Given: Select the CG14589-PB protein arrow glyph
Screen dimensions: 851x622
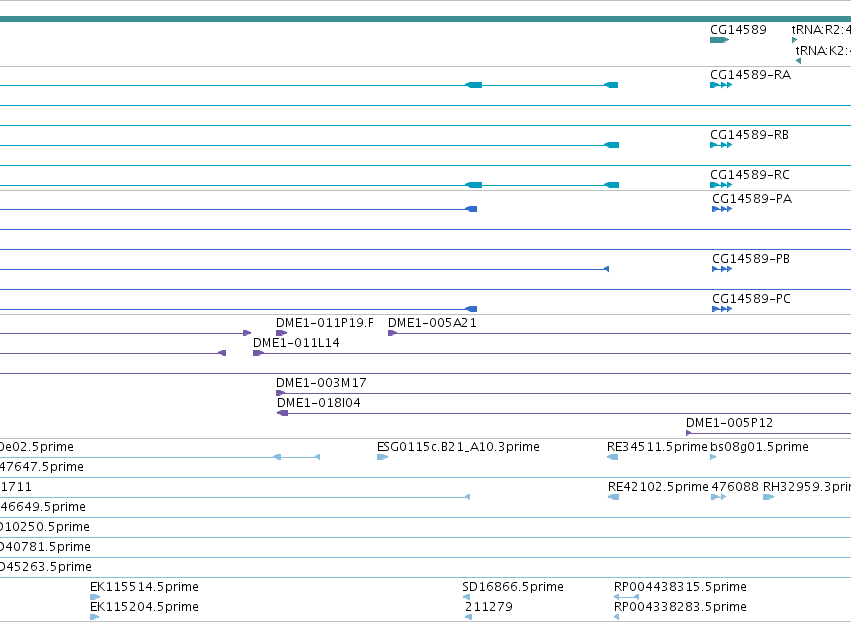Looking at the screenshot, I should pyautogui.click(x=722, y=269).
